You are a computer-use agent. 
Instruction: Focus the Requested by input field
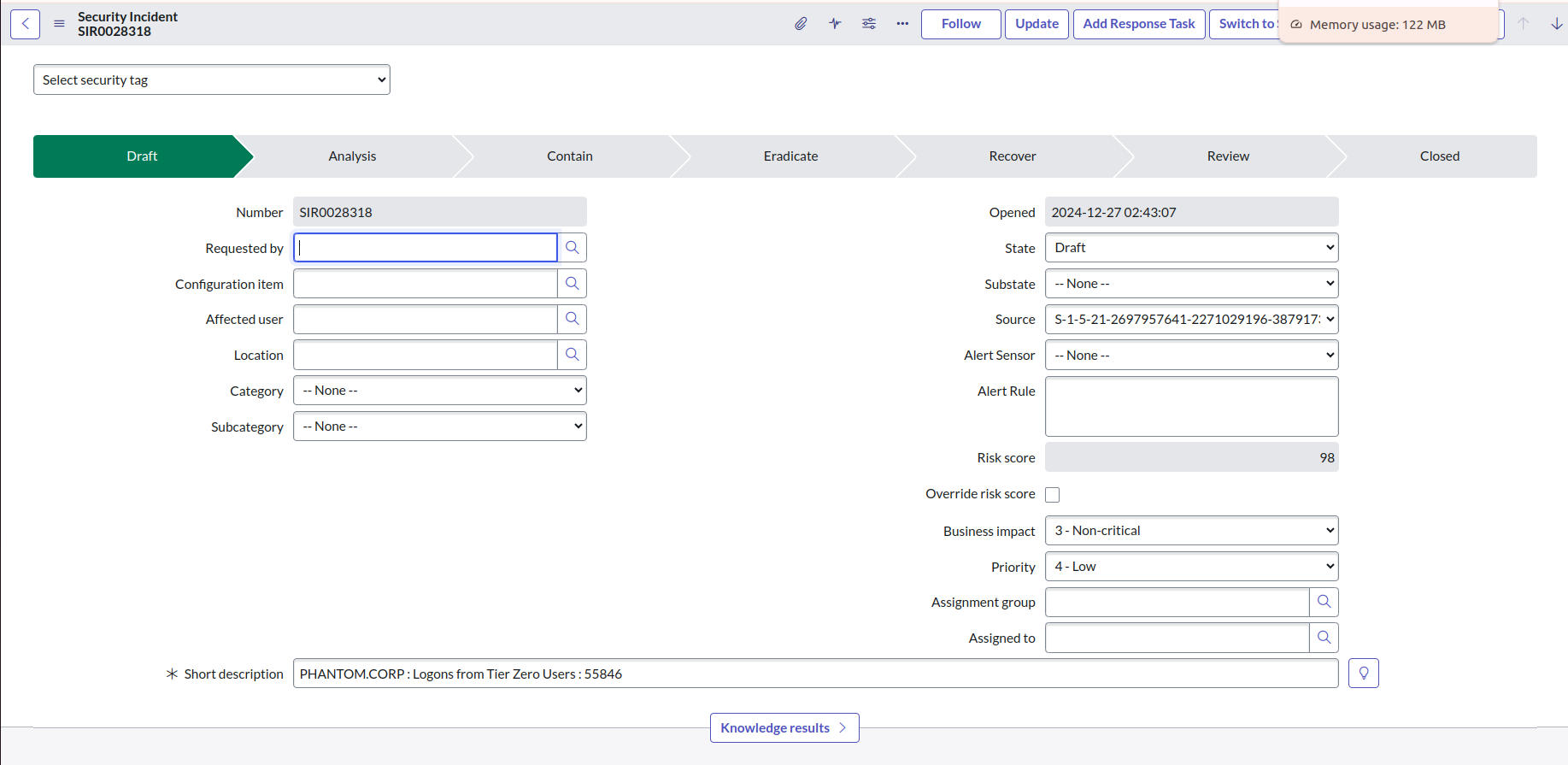pos(426,248)
